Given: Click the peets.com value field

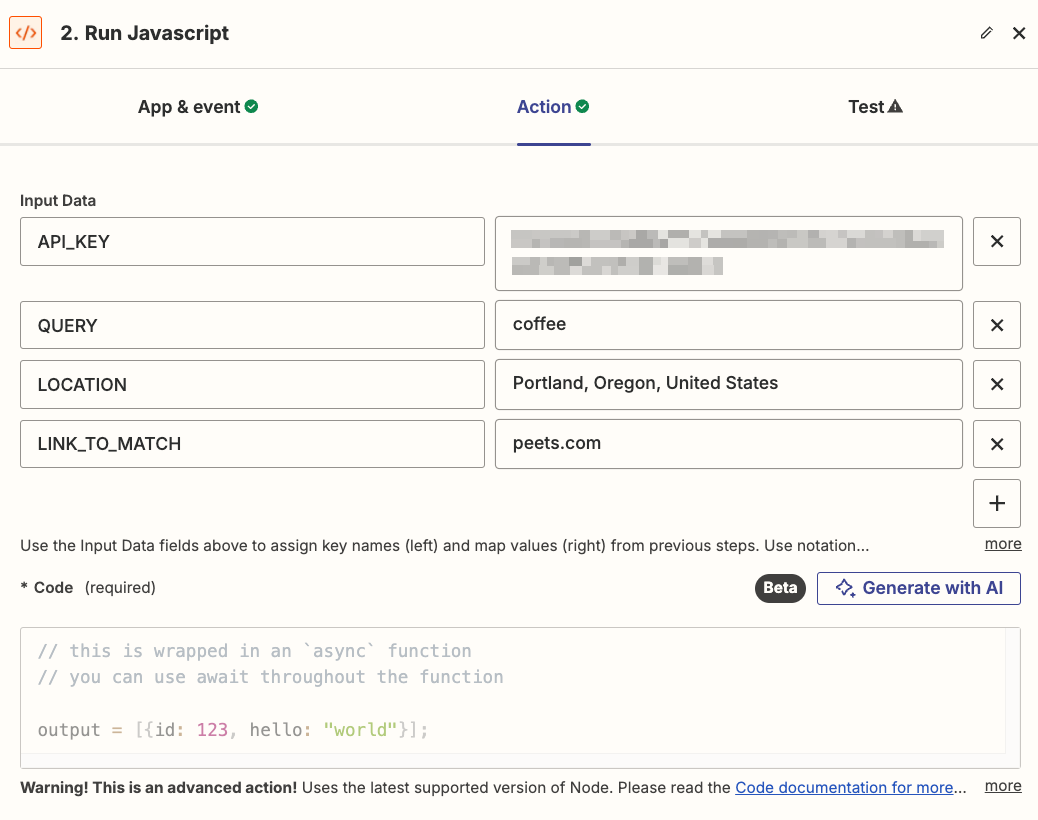Looking at the screenshot, I should point(728,444).
